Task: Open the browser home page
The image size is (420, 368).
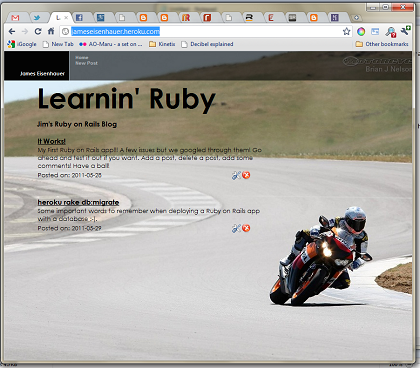Action: coord(51,31)
